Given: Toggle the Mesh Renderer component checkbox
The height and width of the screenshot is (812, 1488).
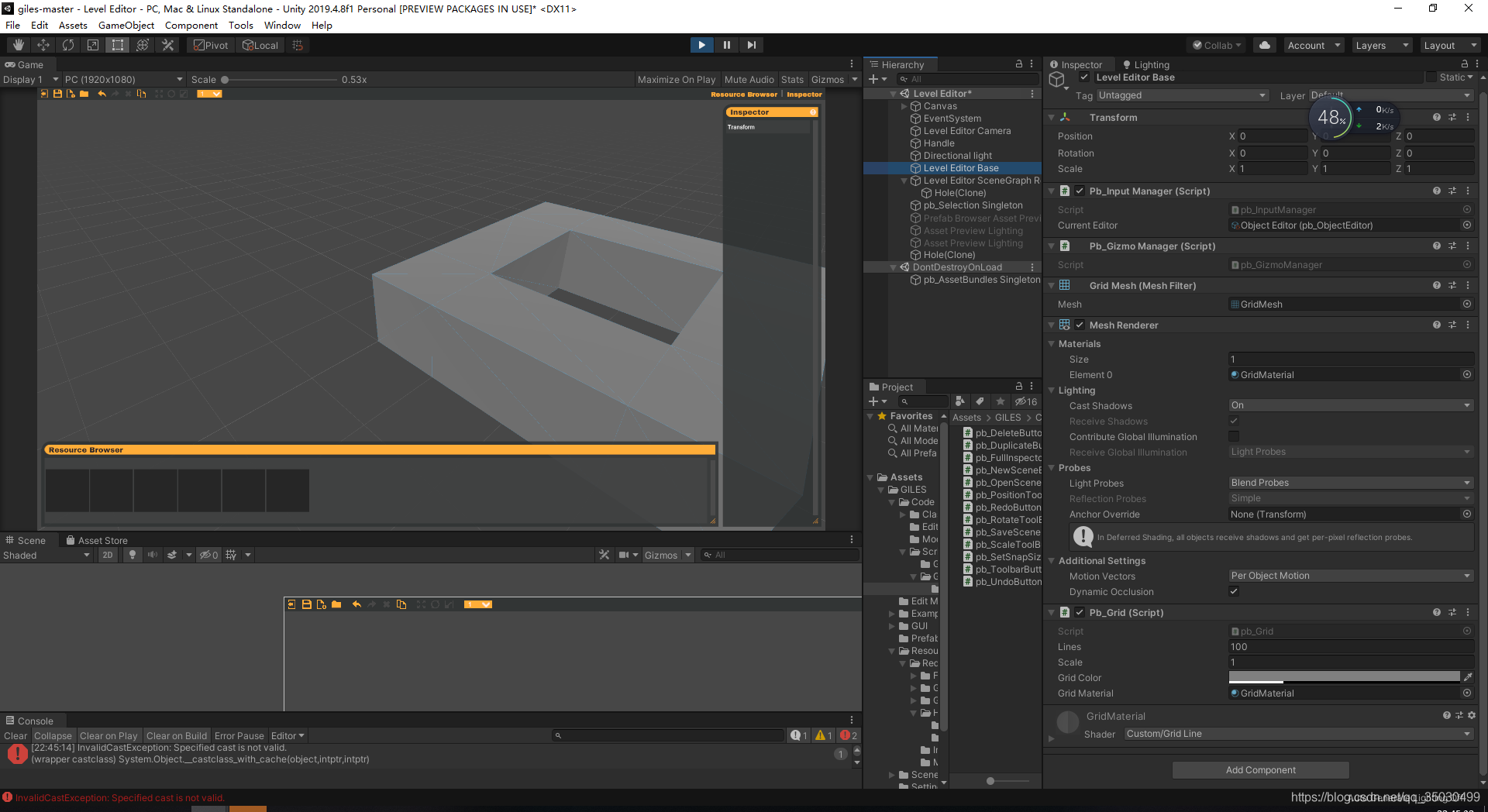Looking at the screenshot, I should [1079, 325].
